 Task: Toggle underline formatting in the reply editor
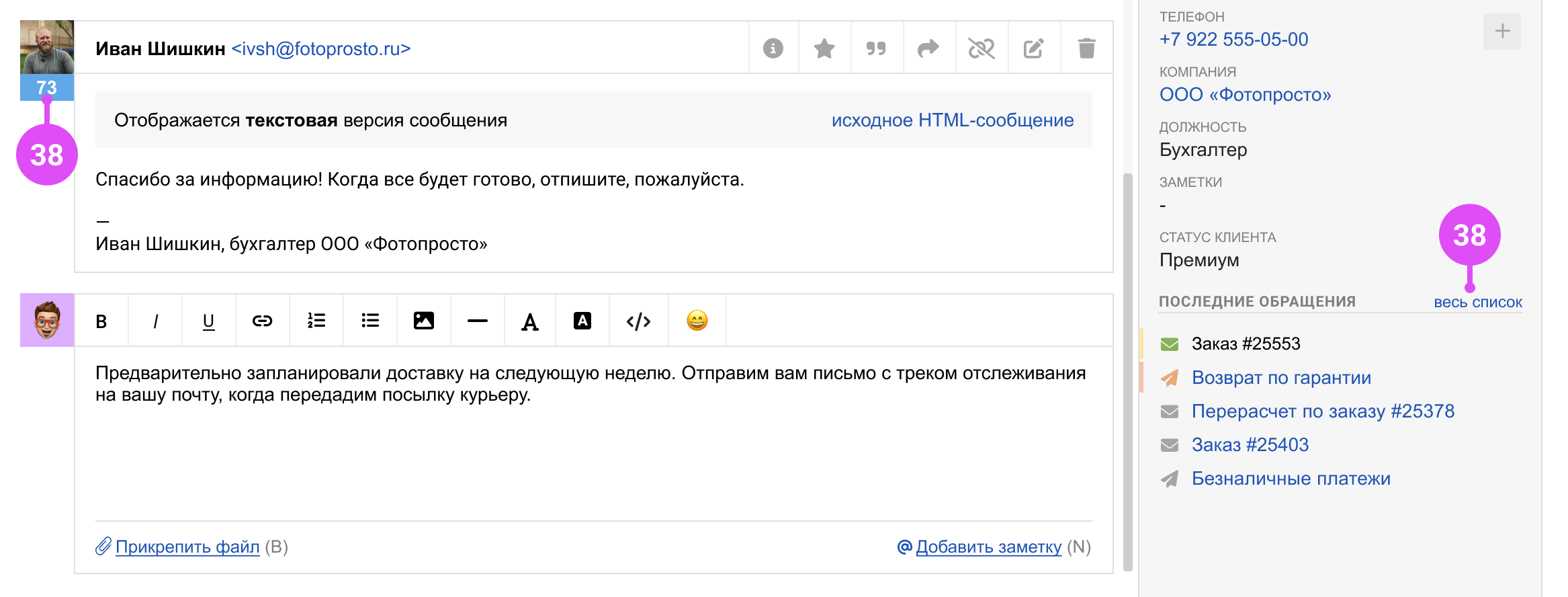(x=208, y=321)
